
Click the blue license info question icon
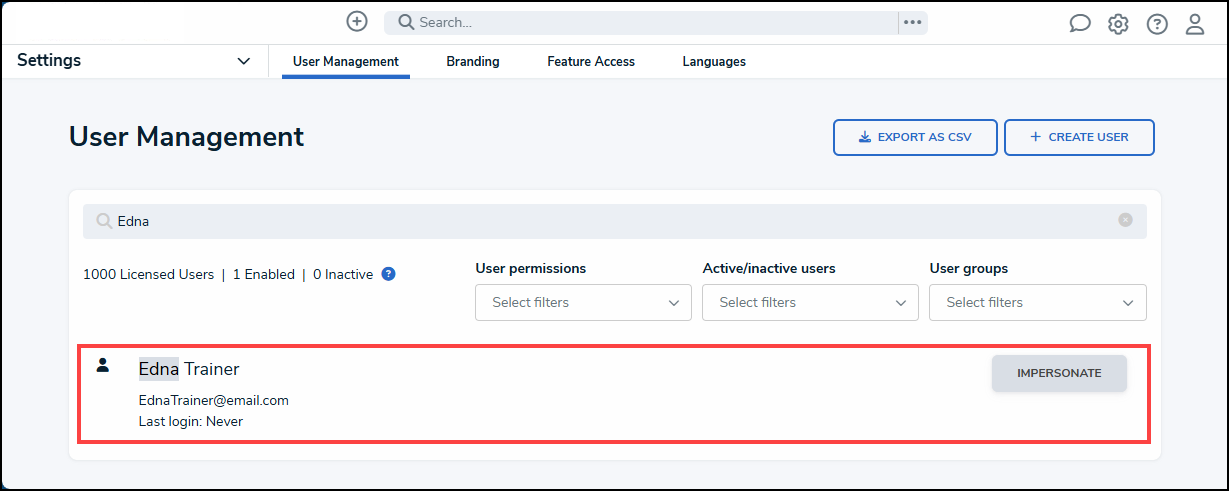tap(389, 274)
